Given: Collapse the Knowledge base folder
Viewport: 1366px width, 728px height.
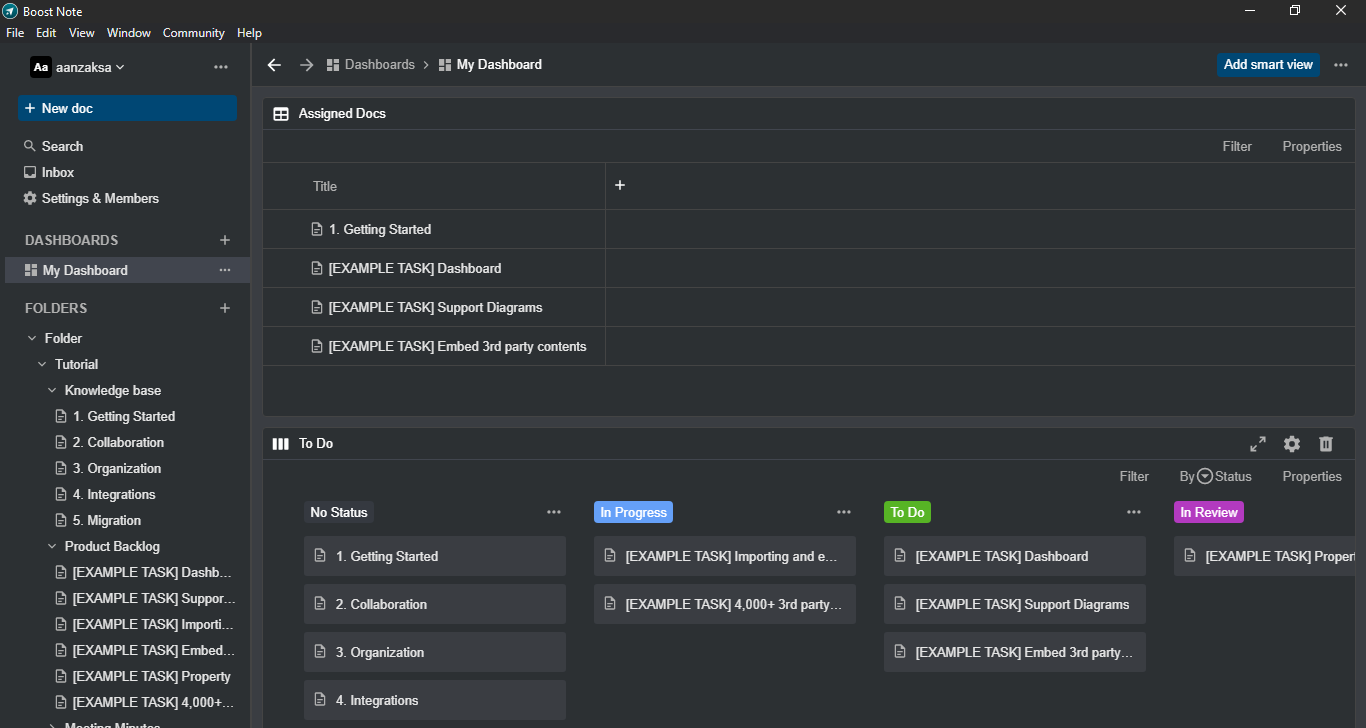Looking at the screenshot, I should (x=52, y=390).
